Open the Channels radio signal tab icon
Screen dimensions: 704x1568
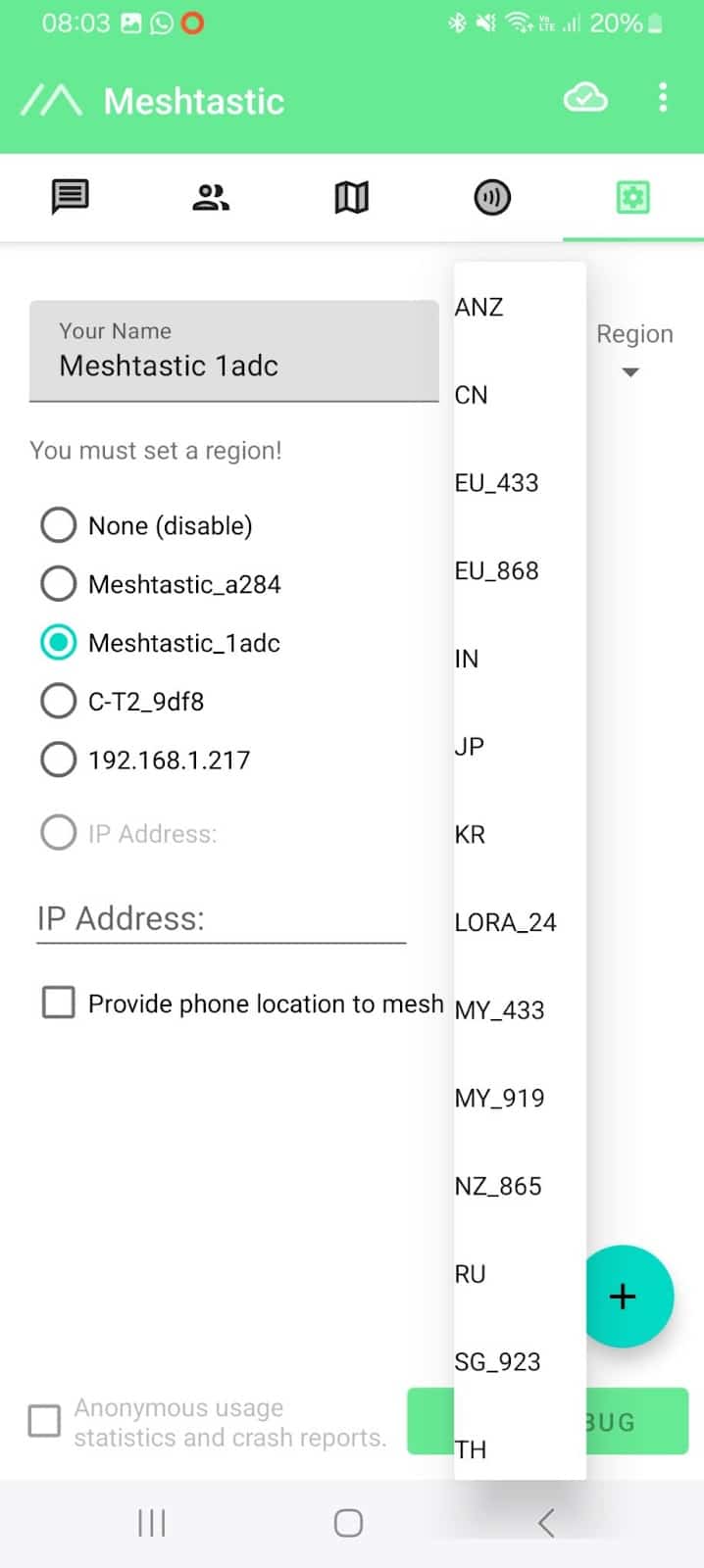(x=491, y=197)
